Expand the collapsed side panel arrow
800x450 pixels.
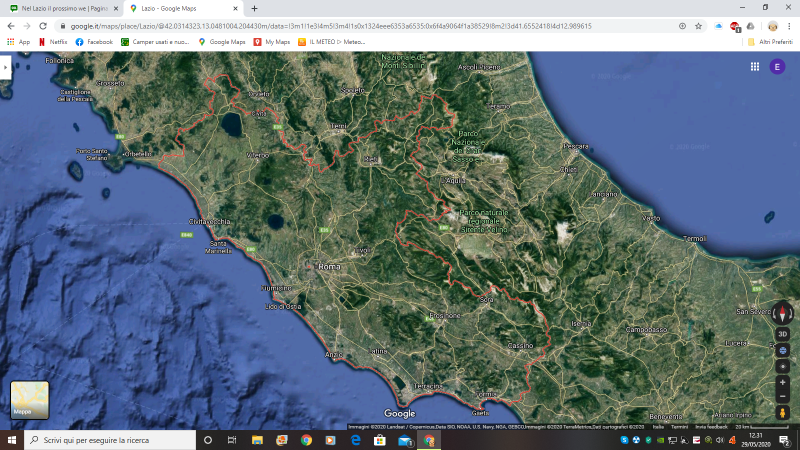point(5,67)
